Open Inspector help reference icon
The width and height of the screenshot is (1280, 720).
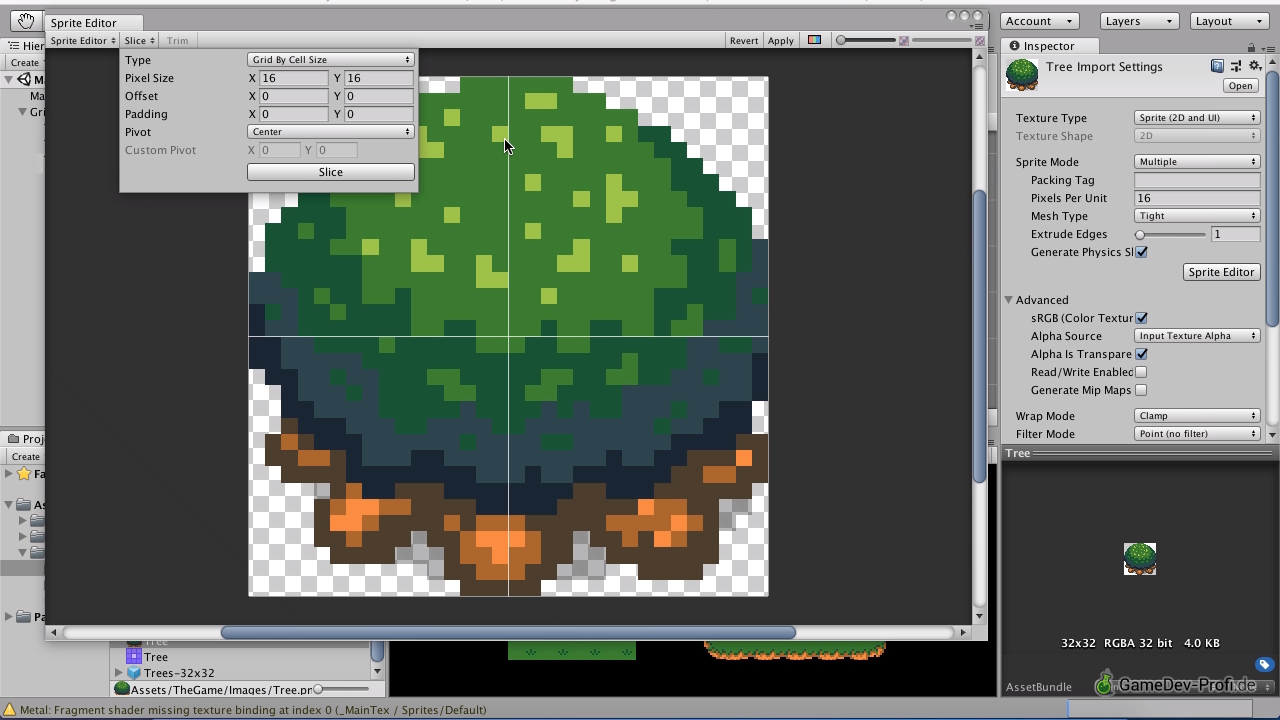tap(1217, 66)
